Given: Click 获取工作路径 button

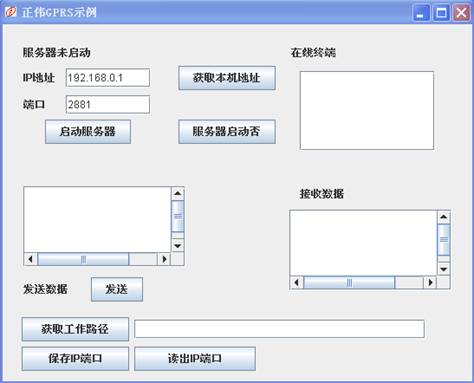Looking at the screenshot, I should 75,329.
